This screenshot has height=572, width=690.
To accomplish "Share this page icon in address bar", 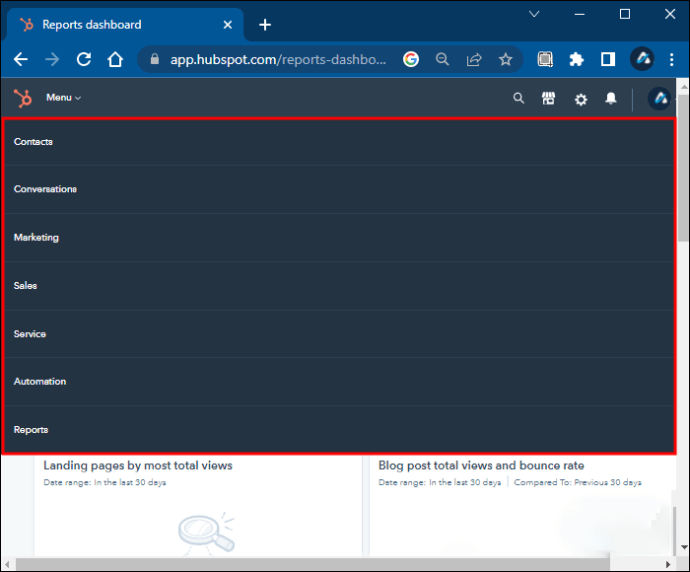I will [x=474, y=59].
